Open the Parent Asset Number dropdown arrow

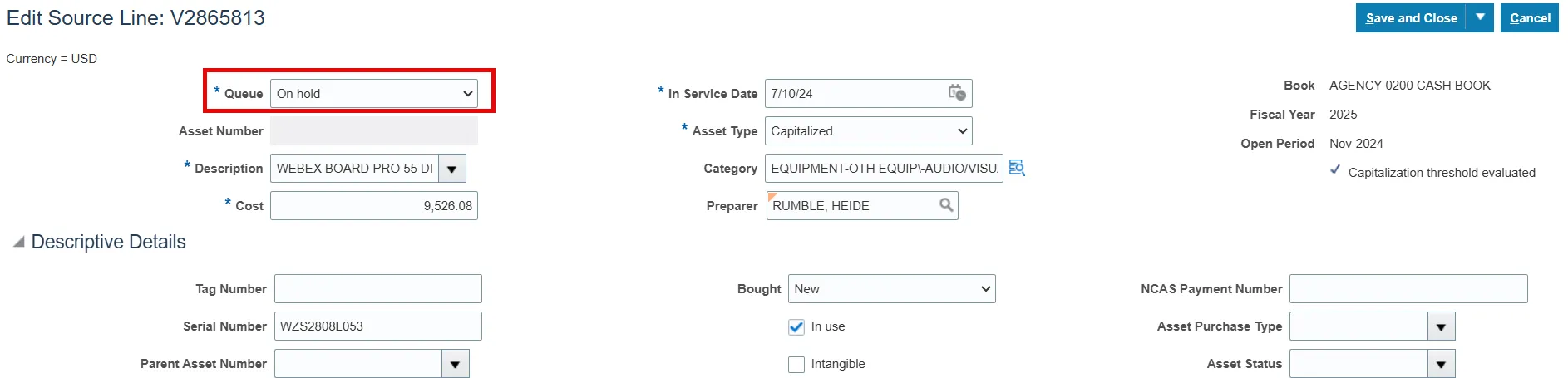[455, 364]
